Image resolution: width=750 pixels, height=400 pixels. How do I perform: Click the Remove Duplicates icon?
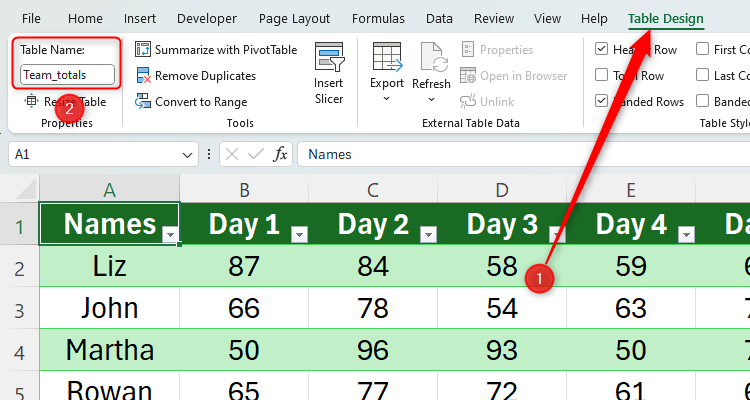pyautogui.click(x=143, y=75)
